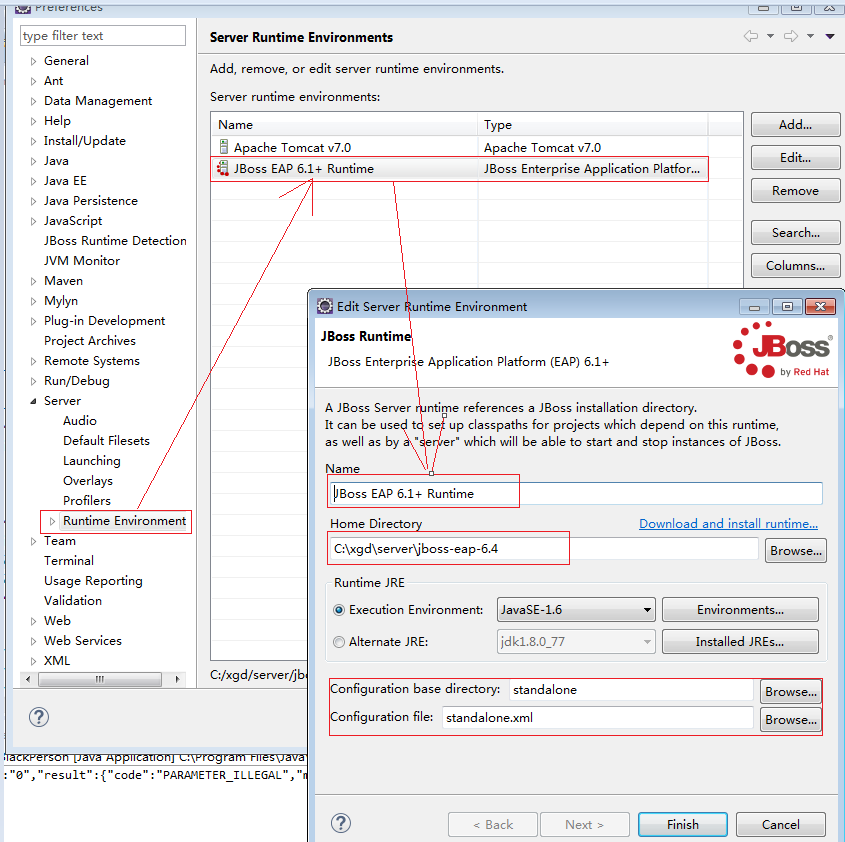Viewport: 845px width, 842px height.
Task: Select Launching under Server
Action: coord(92,460)
